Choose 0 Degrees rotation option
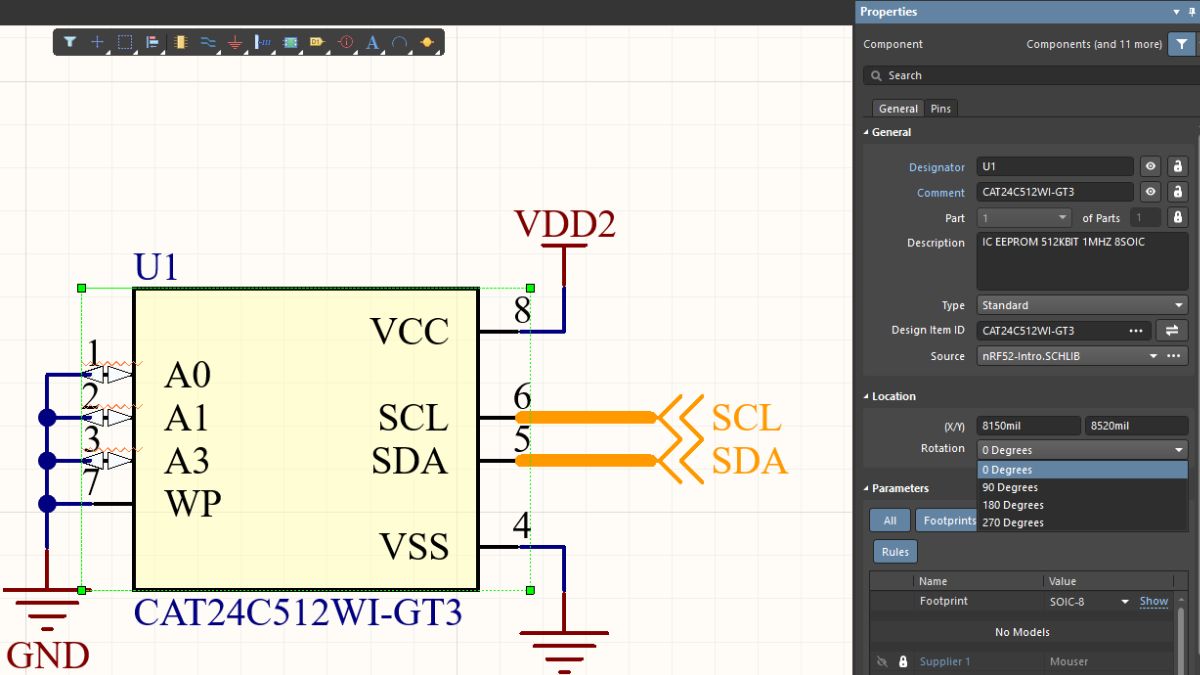Screen dimensions: 1200x675 [1082, 470]
